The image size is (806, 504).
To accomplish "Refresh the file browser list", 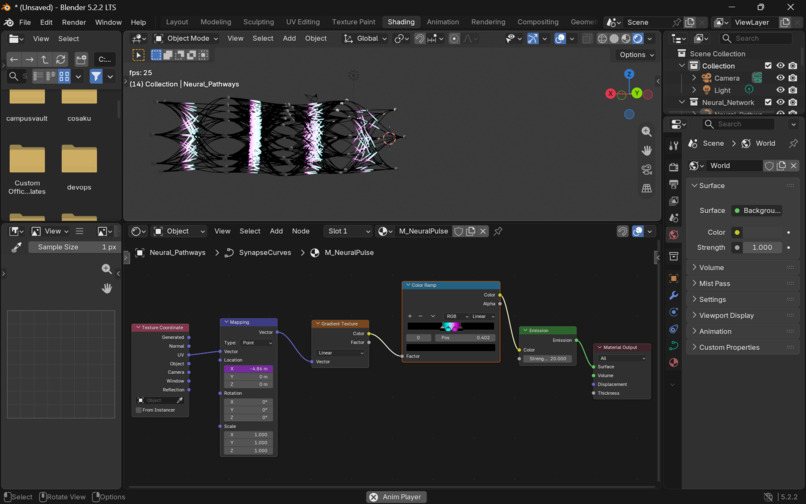I will (61, 60).
